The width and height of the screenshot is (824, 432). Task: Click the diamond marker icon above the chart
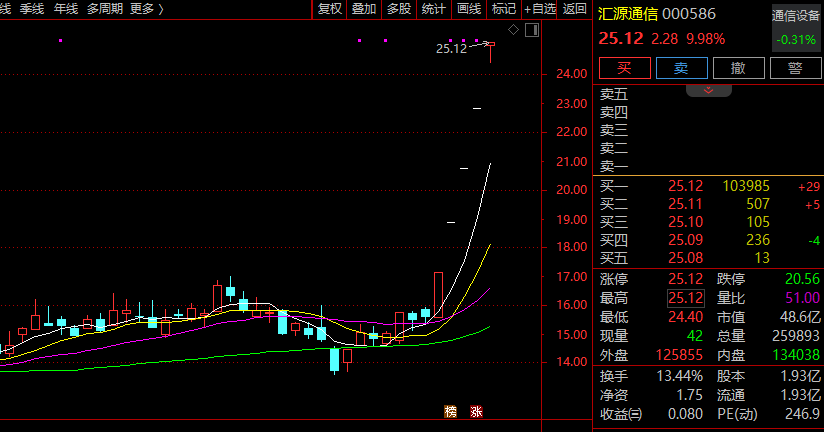tap(514, 30)
